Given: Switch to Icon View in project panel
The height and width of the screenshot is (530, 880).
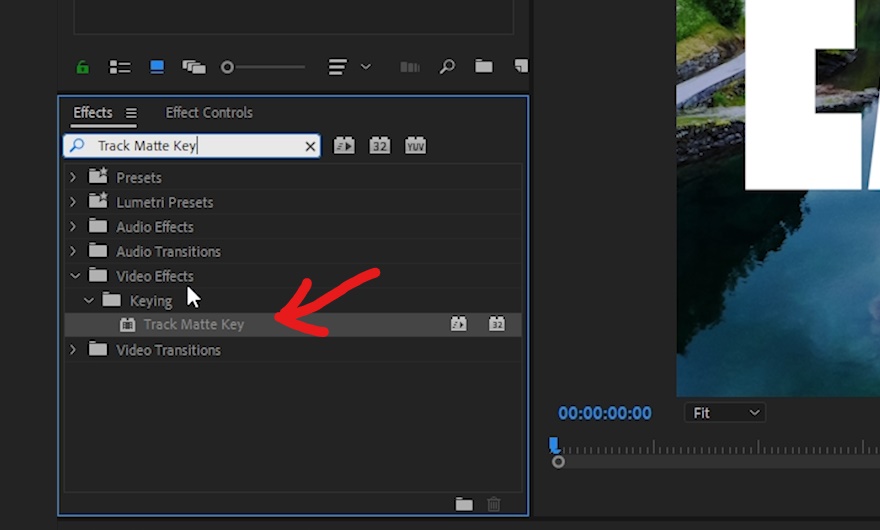Looking at the screenshot, I should [x=157, y=67].
